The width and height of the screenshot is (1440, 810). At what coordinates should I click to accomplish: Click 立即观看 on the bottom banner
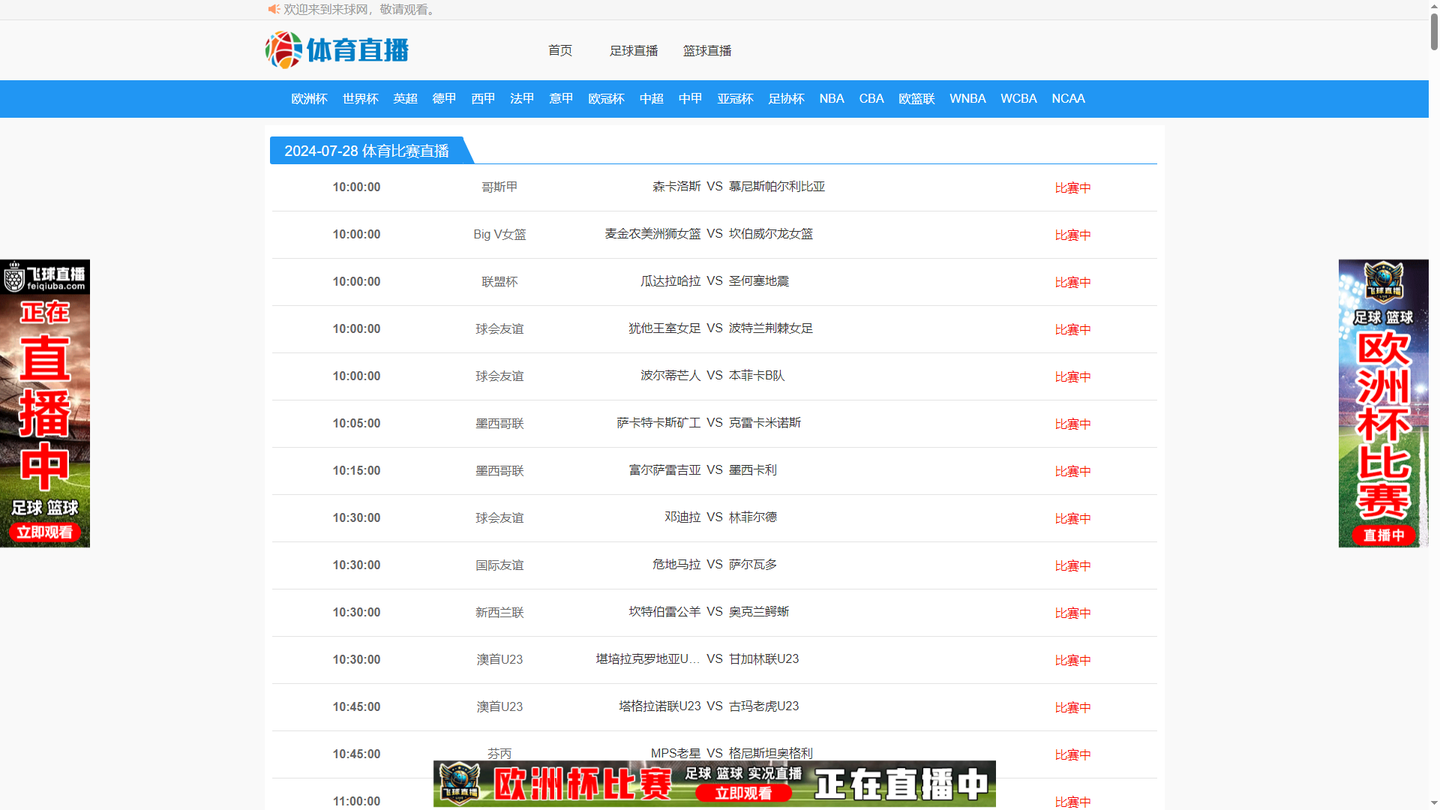743,793
